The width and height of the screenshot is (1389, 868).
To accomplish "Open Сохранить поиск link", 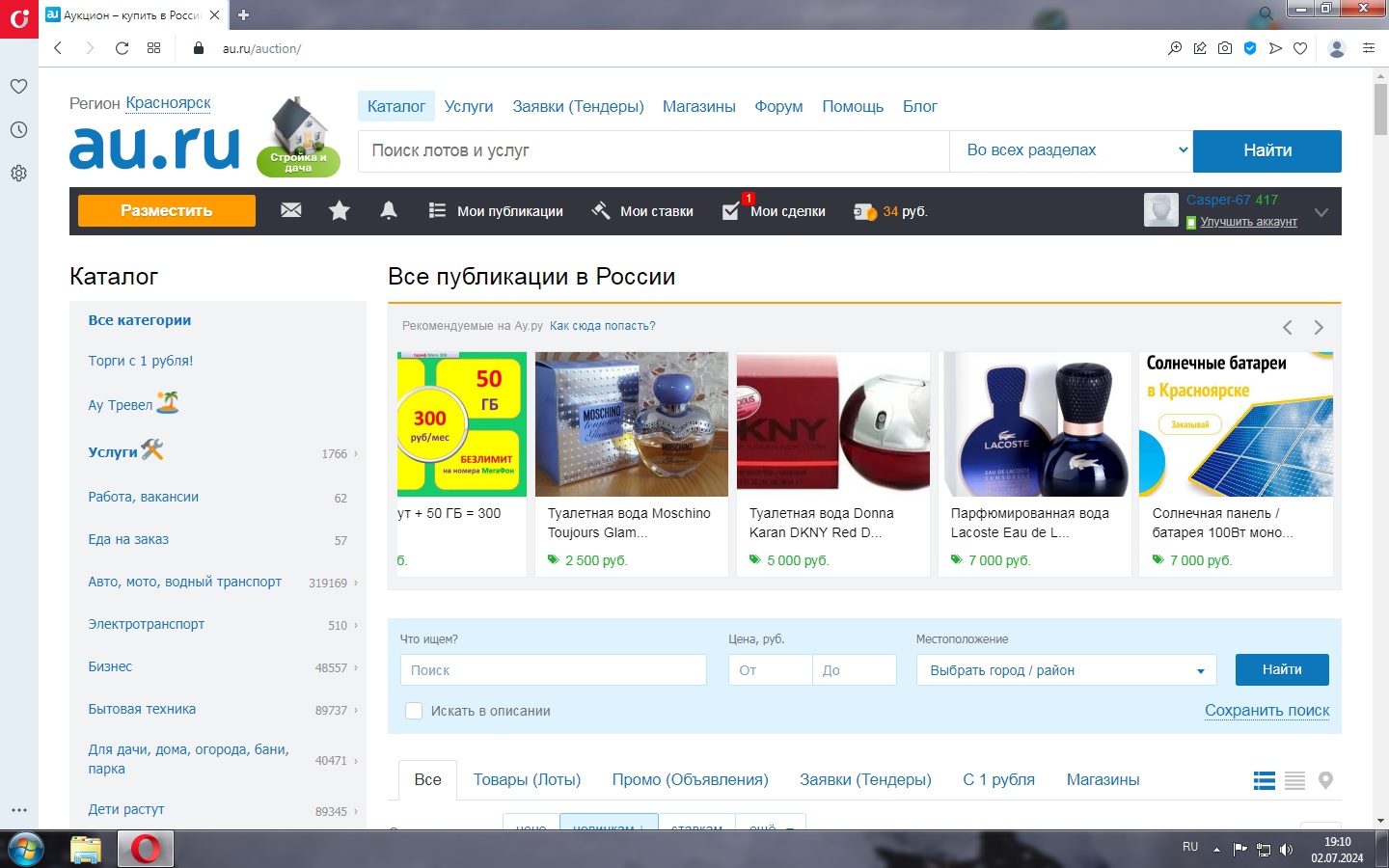I will coord(1266,711).
